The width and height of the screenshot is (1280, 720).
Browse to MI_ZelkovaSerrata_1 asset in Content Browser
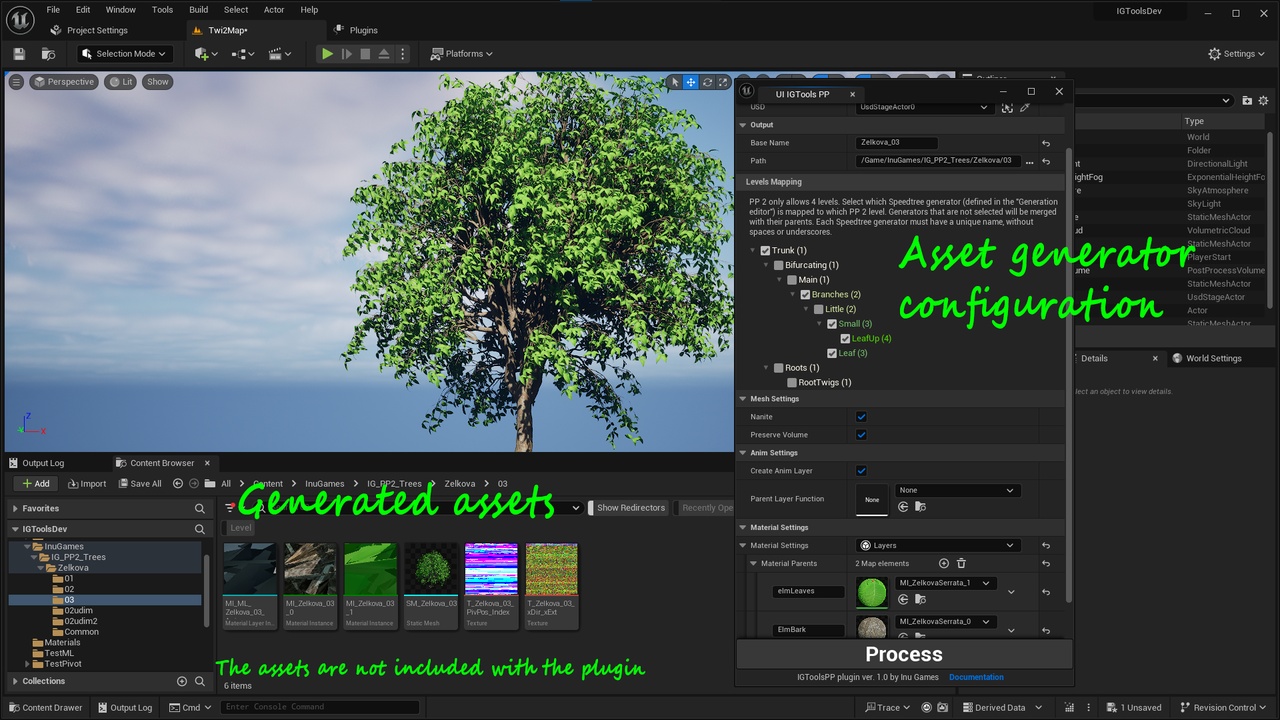(921, 600)
